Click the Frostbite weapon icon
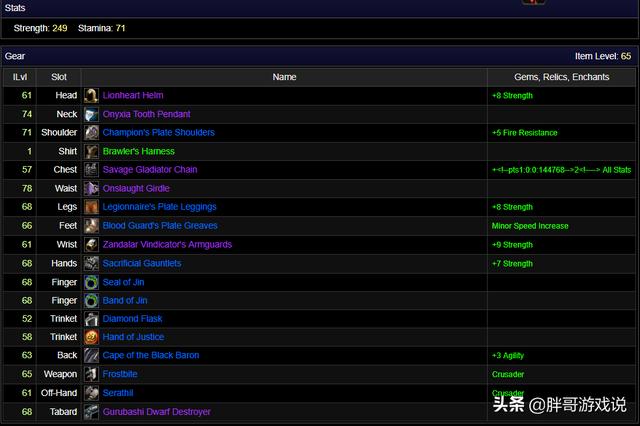Image resolution: width=640 pixels, height=426 pixels. pyautogui.click(x=92, y=375)
